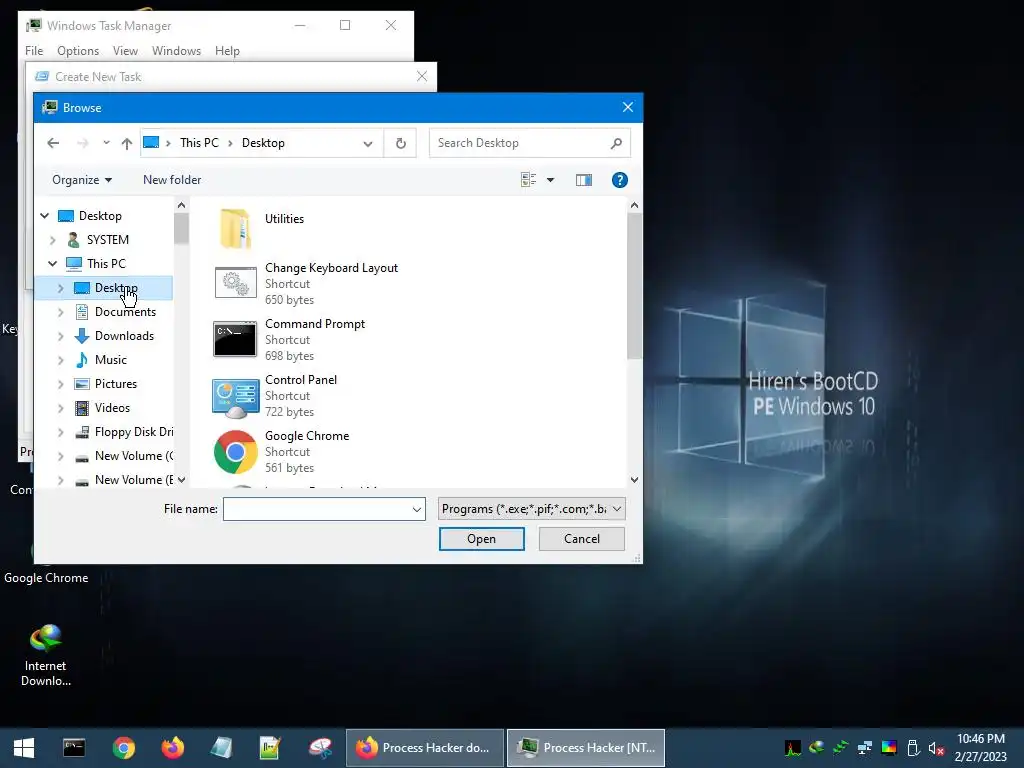Select the Utilities folder icon
This screenshot has height=768, width=1024.
coord(235,229)
